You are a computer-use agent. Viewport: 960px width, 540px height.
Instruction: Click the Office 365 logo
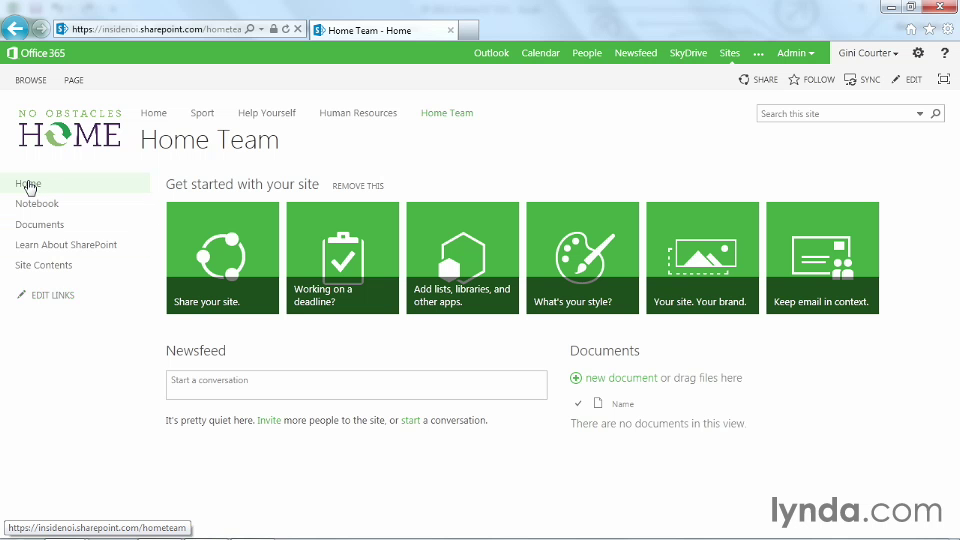36,53
